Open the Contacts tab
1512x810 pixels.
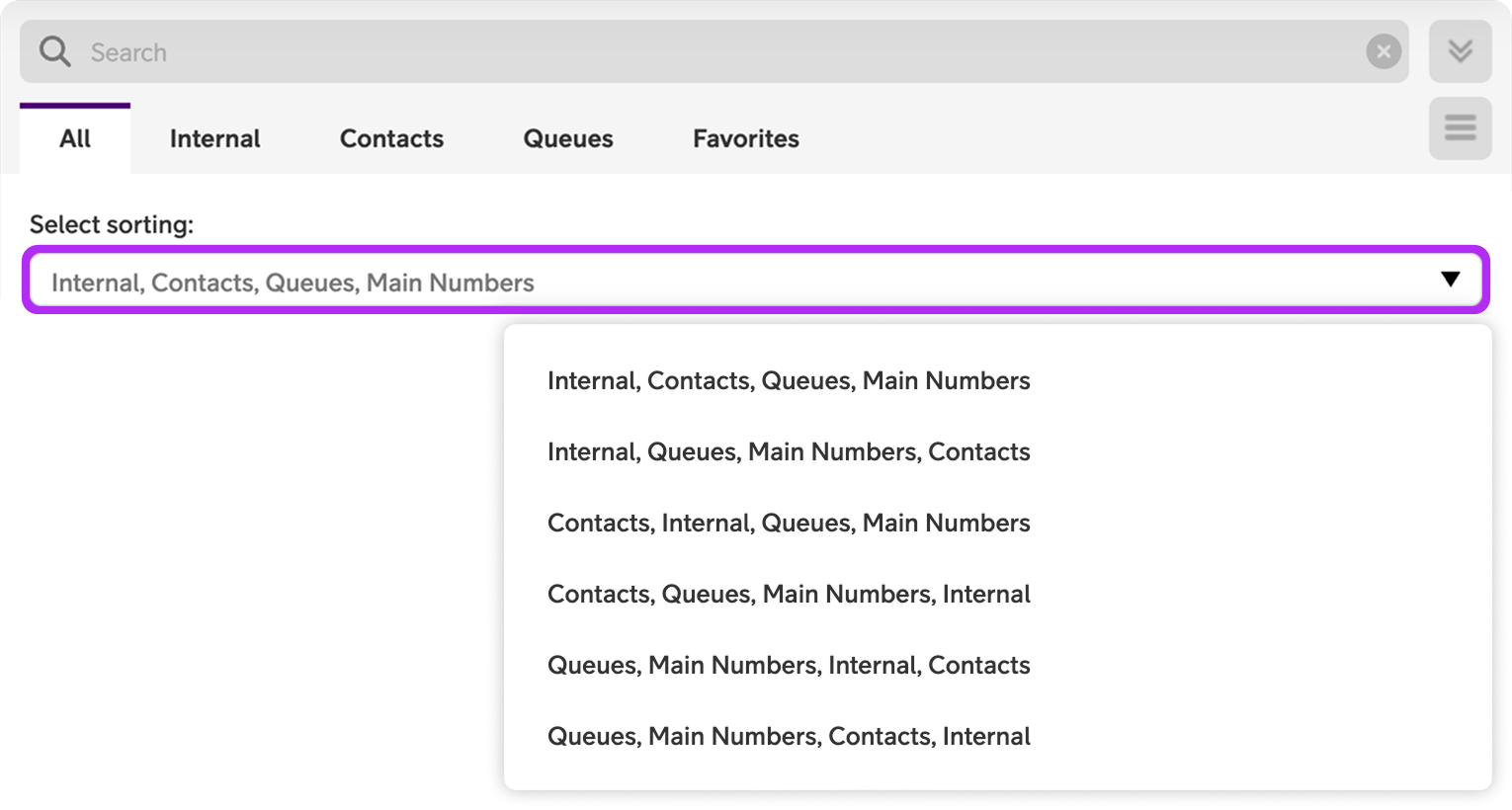coord(391,139)
